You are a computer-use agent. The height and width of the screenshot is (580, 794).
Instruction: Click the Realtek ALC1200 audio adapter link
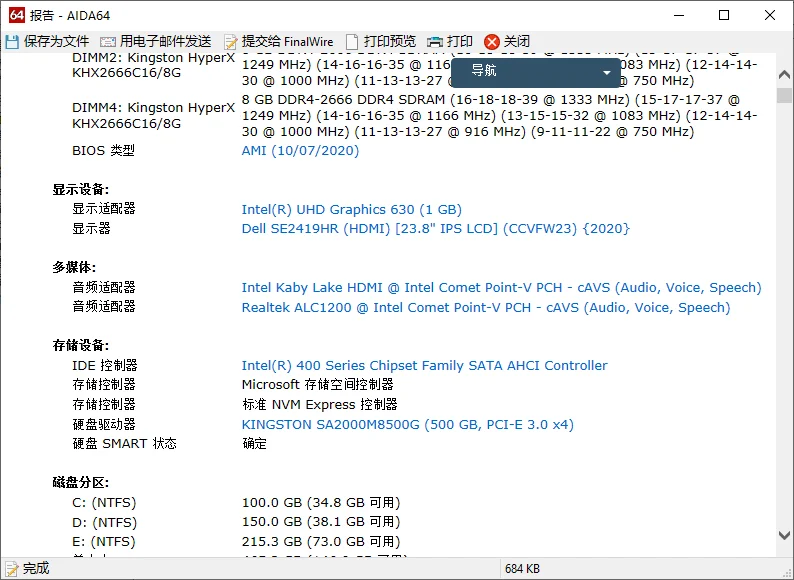point(485,308)
